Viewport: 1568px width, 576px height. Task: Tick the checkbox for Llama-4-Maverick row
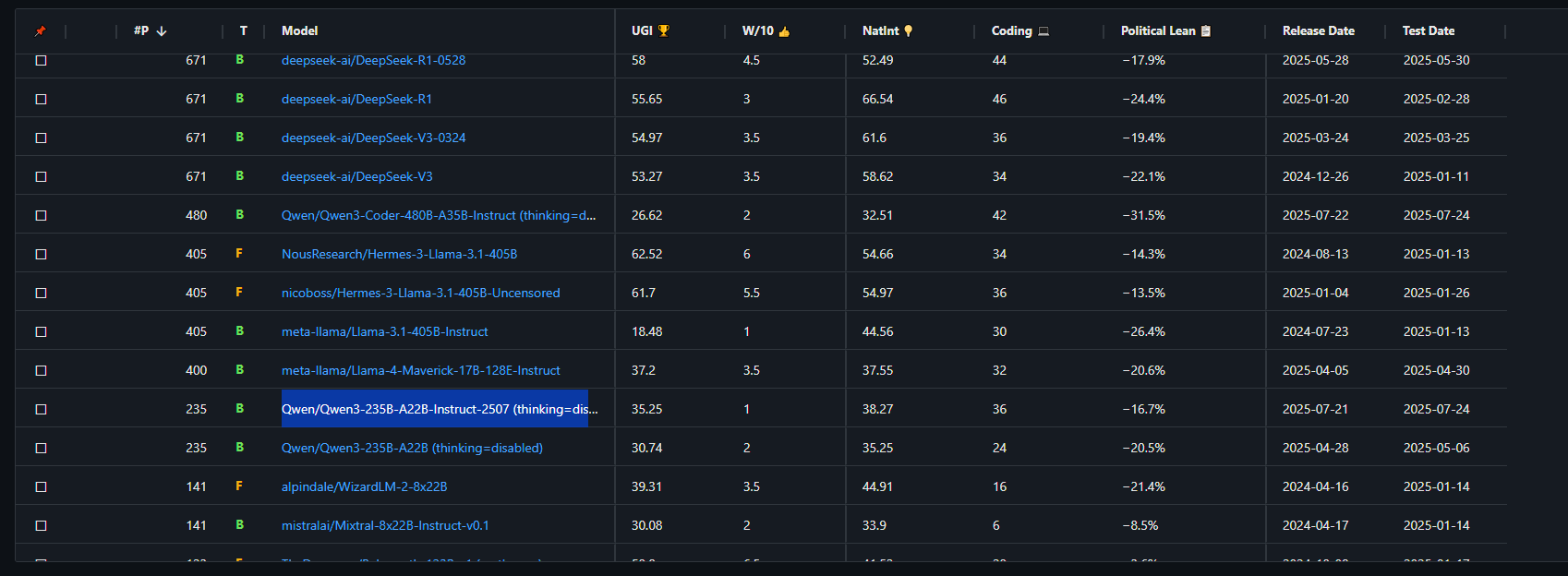pos(41,370)
